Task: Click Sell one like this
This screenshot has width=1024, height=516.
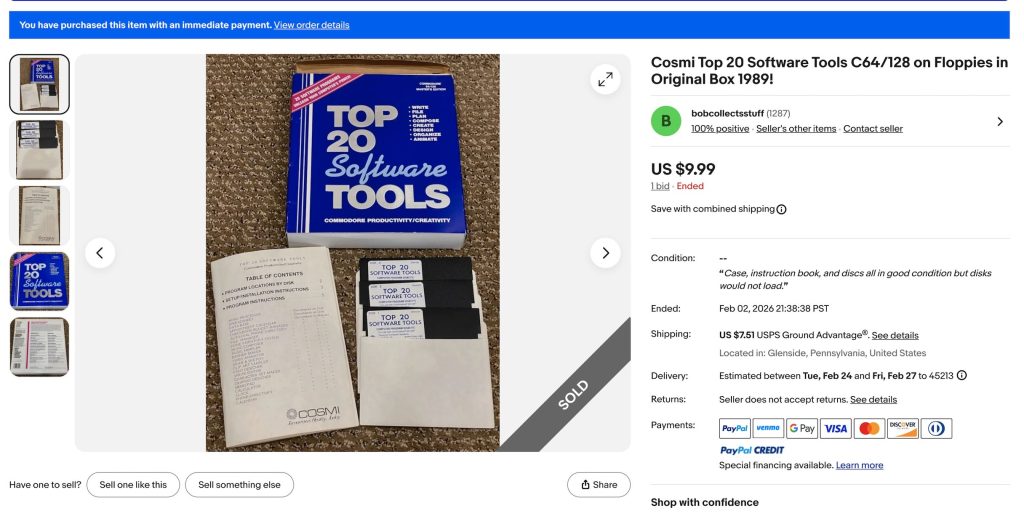Action: click(133, 485)
